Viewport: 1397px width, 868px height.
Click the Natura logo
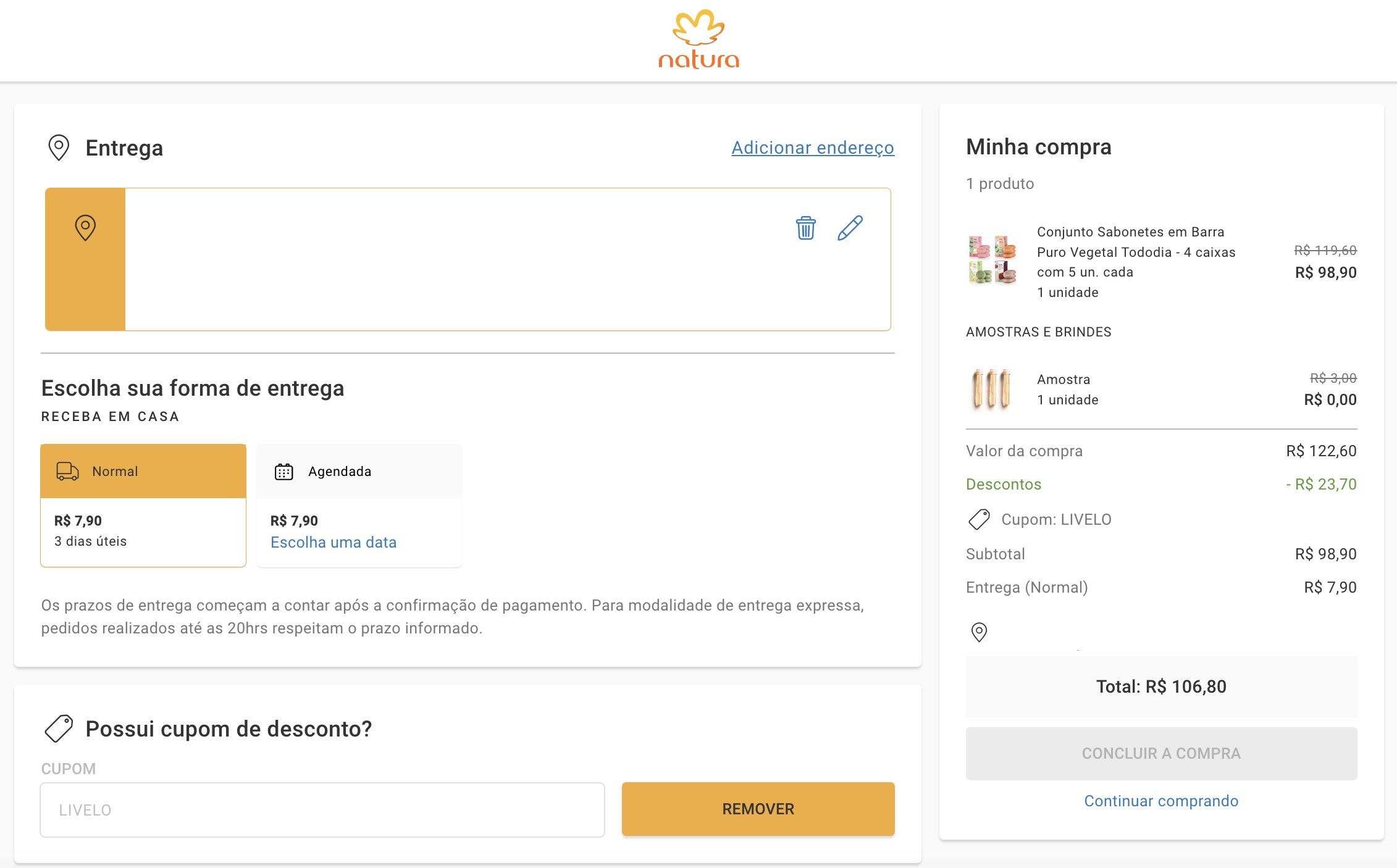[x=698, y=39]
